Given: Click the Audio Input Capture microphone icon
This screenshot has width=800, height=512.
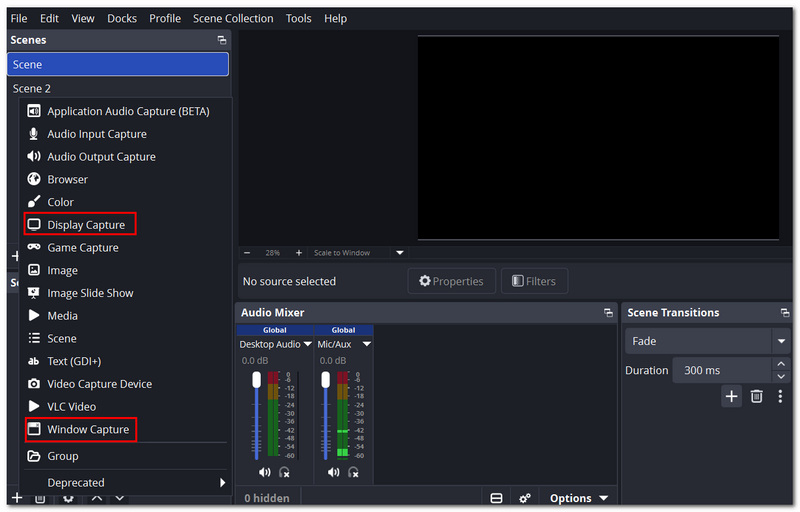Looking at the screenshot, I should [x=34, y=134].
